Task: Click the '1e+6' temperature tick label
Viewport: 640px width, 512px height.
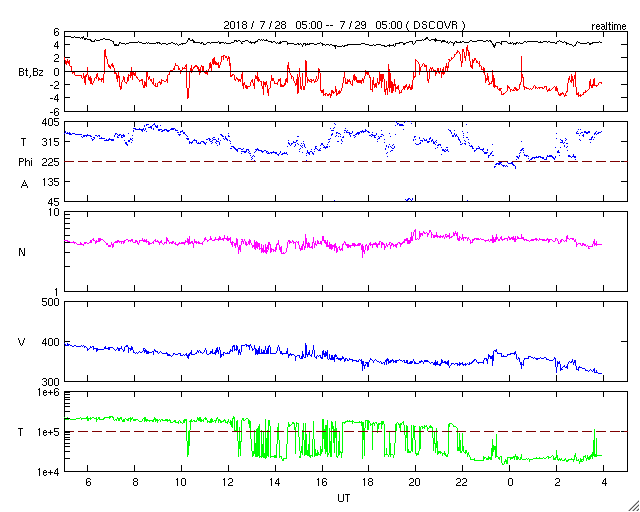Action: coord(49,392)
